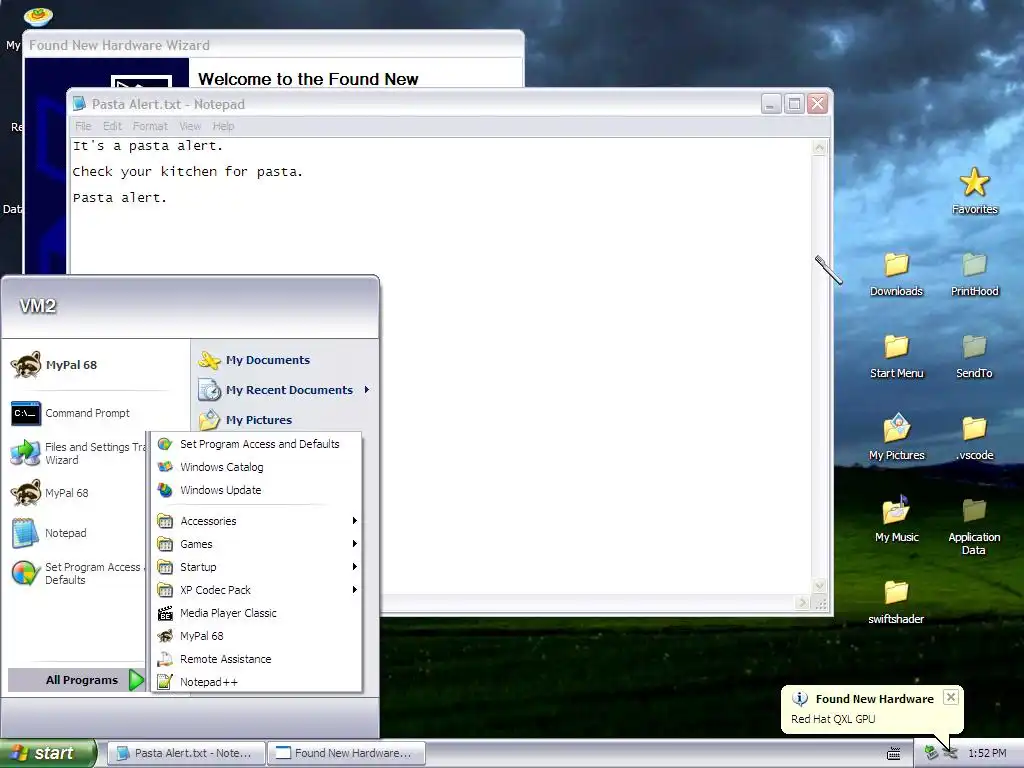Open Notepad icon in start menu
The width and height of the screenshot is (1024, 768).
pos(26,533)
